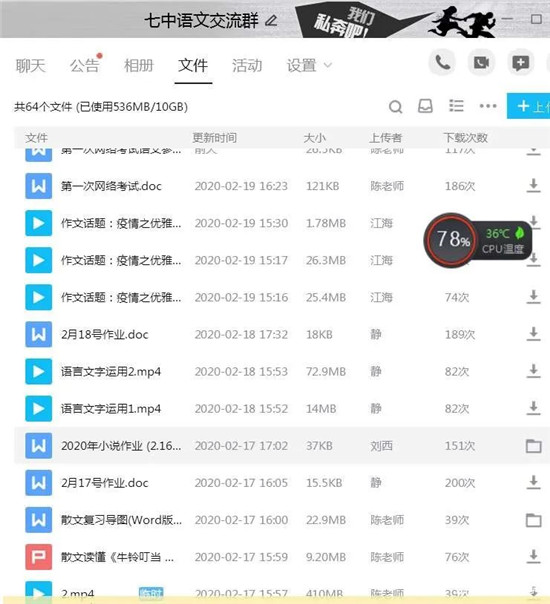Viewport: 550px width, 604px height.
Task: Open the file inbox tray icon
Action: point(425,106)
